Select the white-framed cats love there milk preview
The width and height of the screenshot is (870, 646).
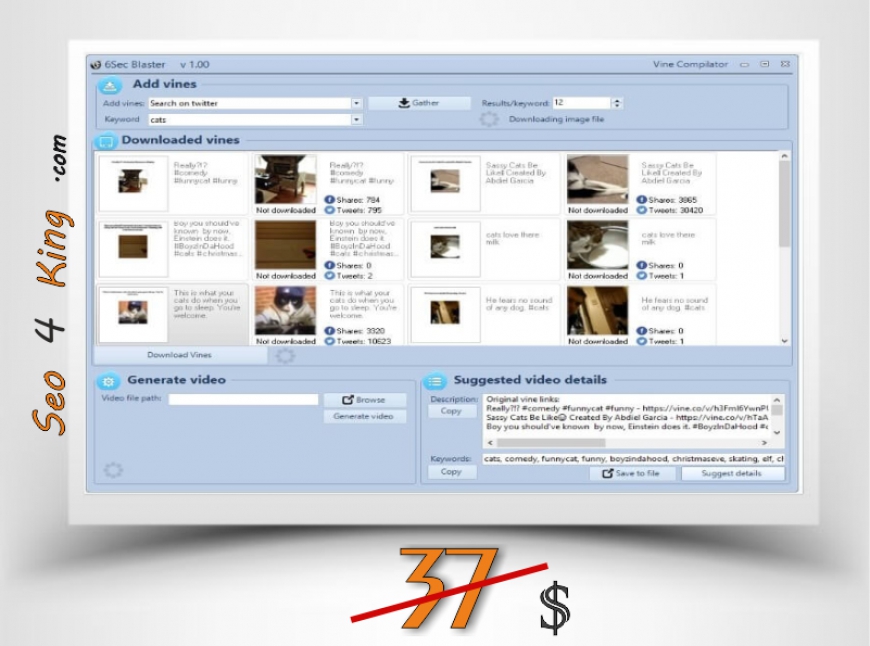[x=445, y=249]
